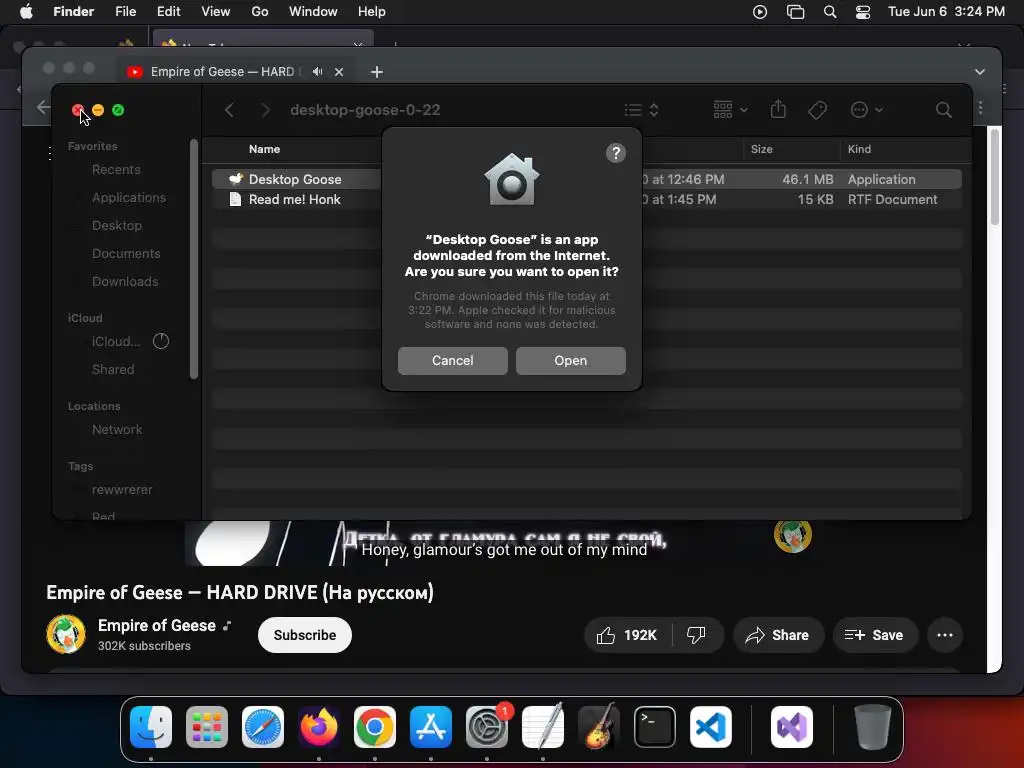The height and width of the screenshot is (768, 1024).
Task: Click the YouTube Share button
Action: point(778,635)
